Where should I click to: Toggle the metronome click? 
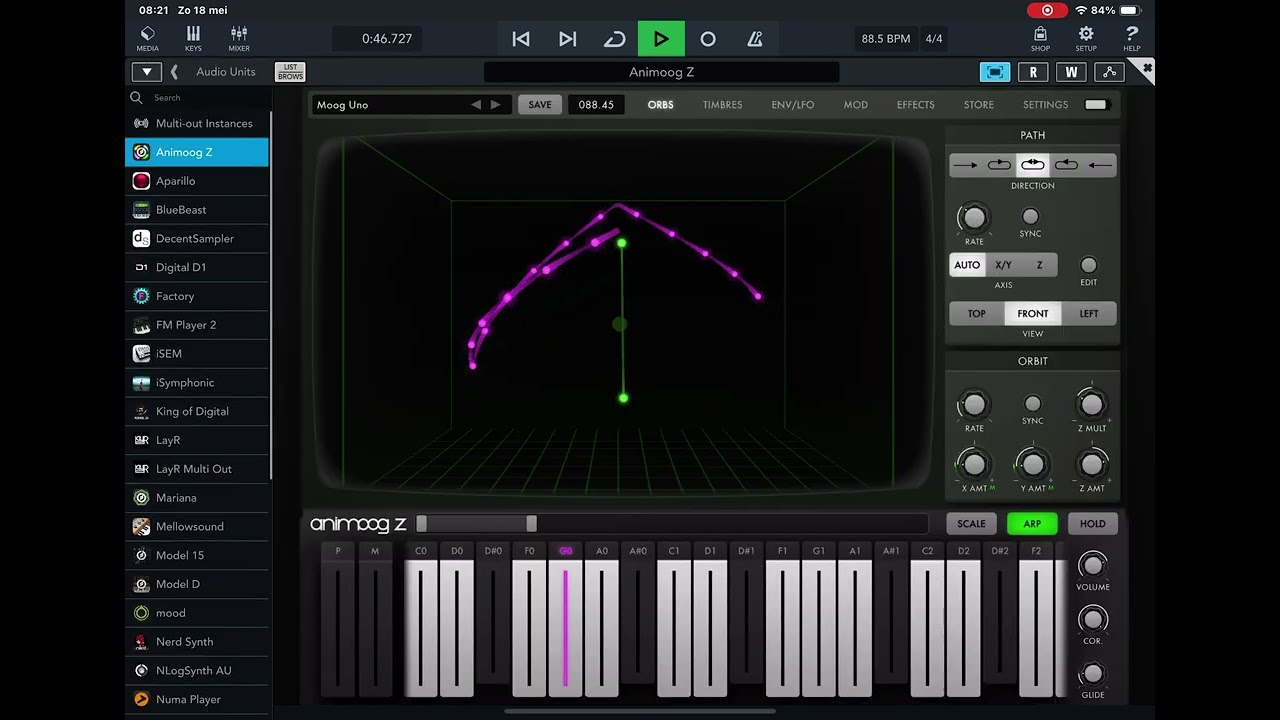point(755,39)
